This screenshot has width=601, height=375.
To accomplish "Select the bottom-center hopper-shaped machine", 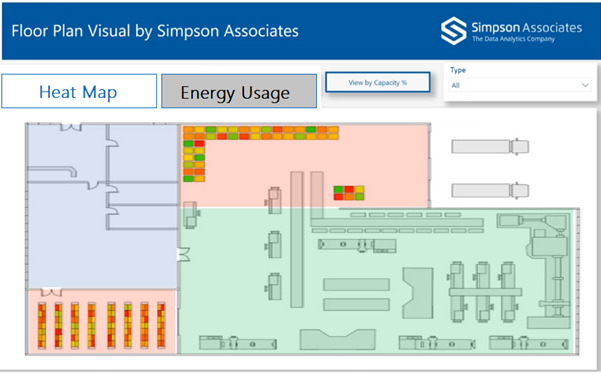I will click(x=337, y=339).
